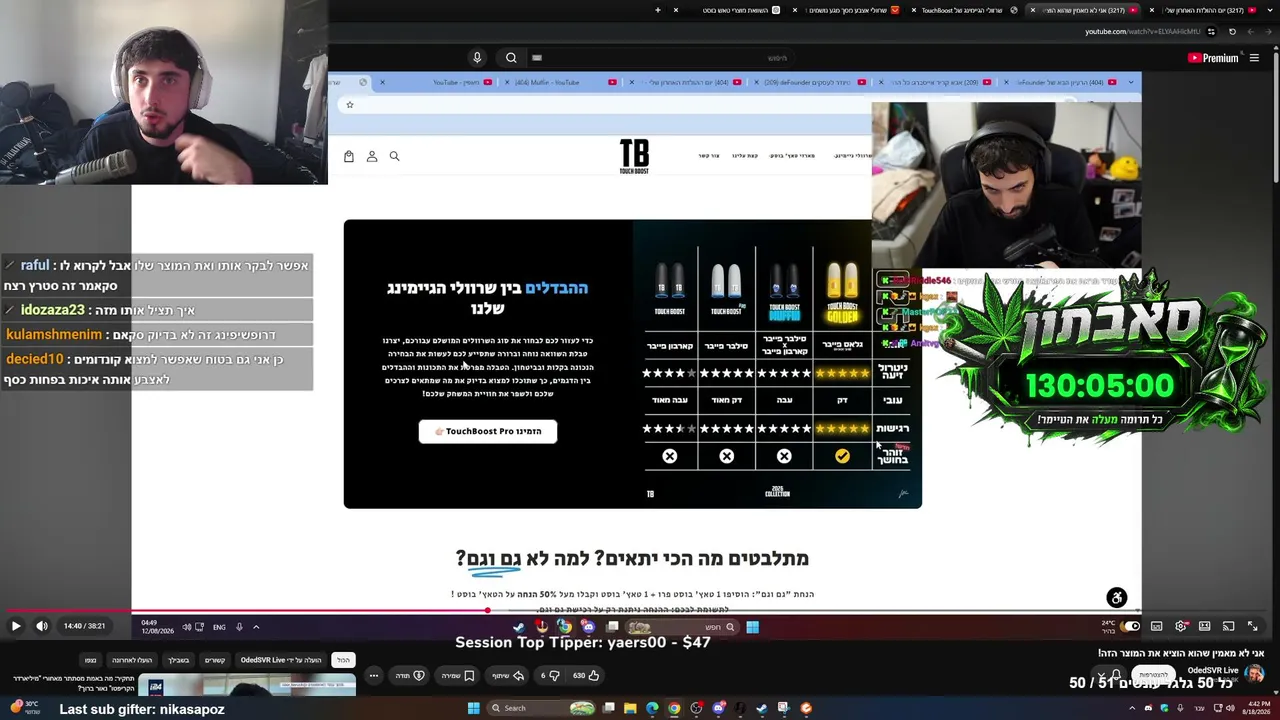Like the video with thumbs up
Screen dimensions: 1280x720
pyautogui.click(x=586, y=676)
